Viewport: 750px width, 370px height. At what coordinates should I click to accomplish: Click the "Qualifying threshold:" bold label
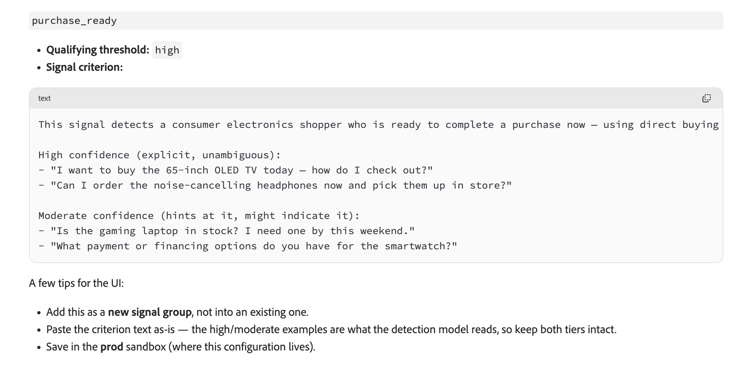pos(98,50)
